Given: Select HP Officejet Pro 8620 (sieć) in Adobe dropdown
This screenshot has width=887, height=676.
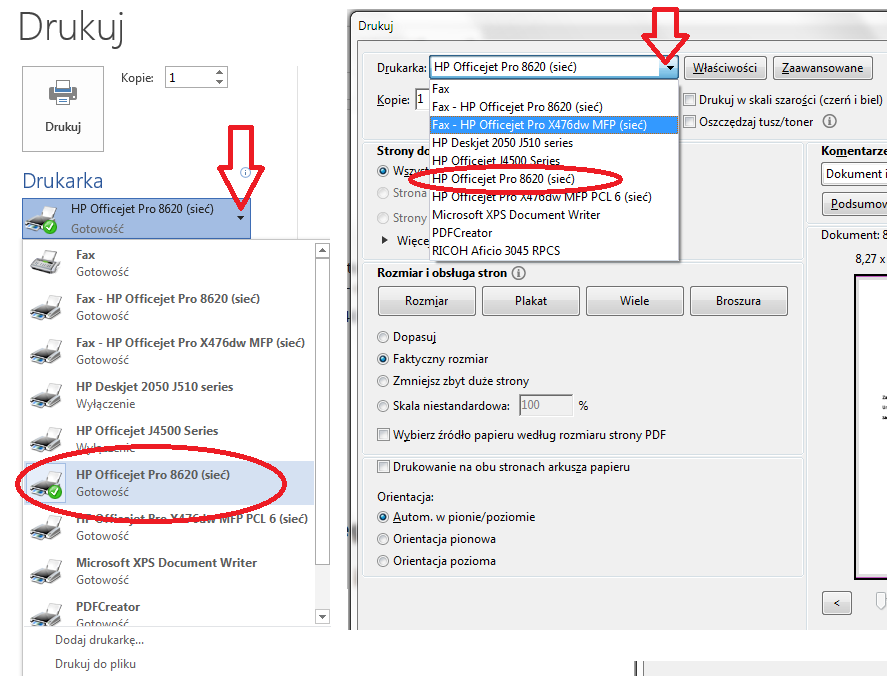Looking at the screenshot, I should tap(554, 179).
